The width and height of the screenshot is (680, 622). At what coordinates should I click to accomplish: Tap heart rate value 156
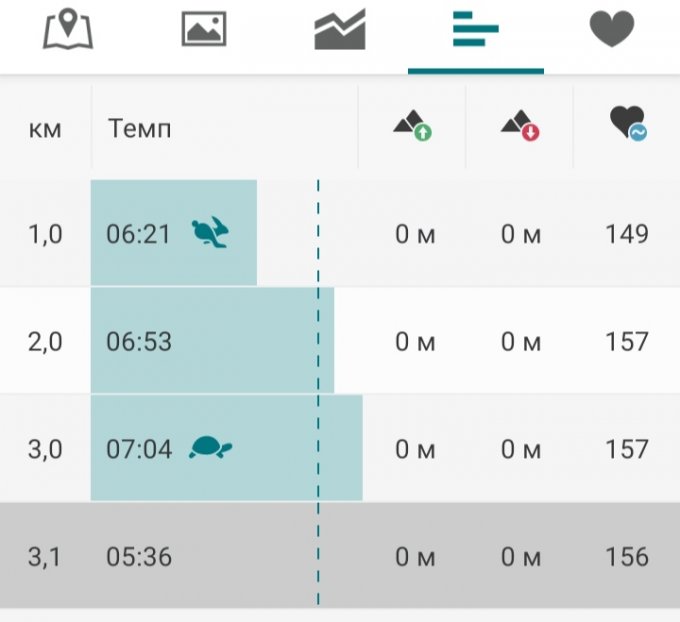(627, 557)
